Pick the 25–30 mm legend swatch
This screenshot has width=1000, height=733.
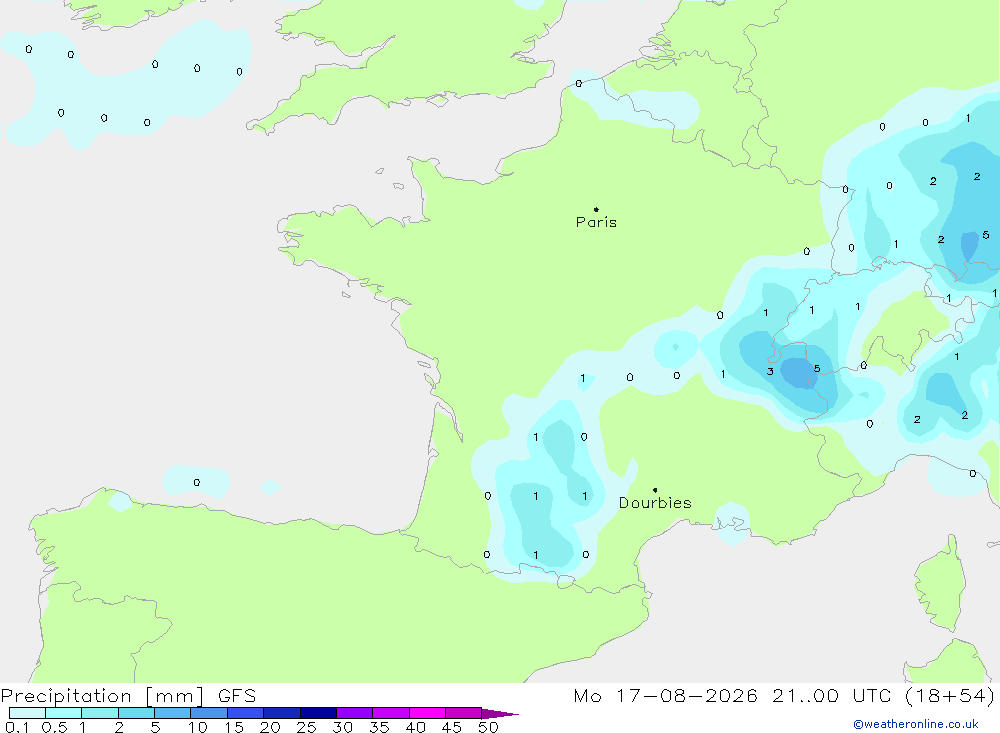[318, 713]
